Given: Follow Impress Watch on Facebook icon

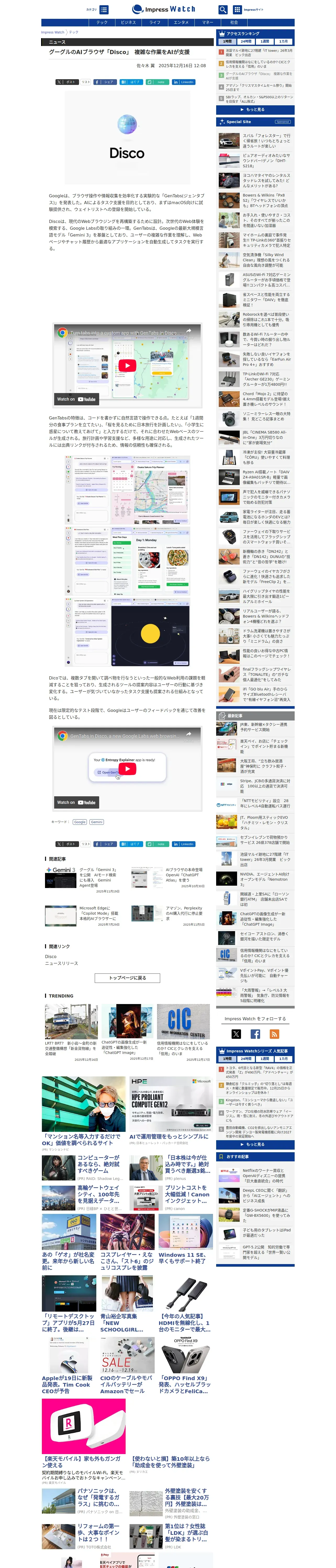Looking at the screenshot, I should pyautogui.click(x=255, y=1034).
